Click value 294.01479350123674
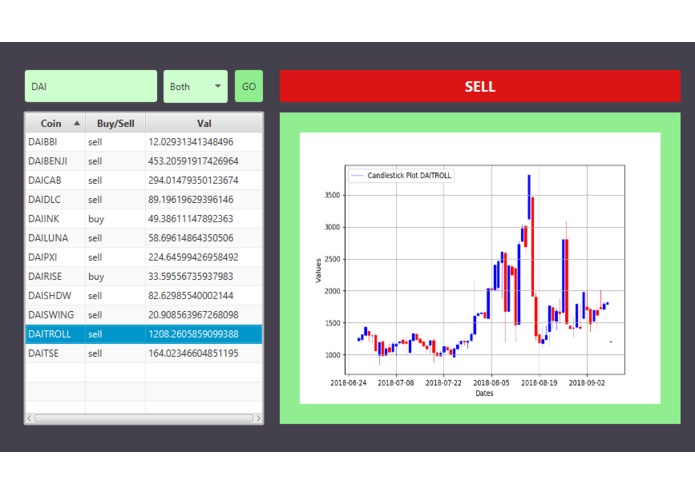This screenshot has height=494, width=695. point(193,180)
